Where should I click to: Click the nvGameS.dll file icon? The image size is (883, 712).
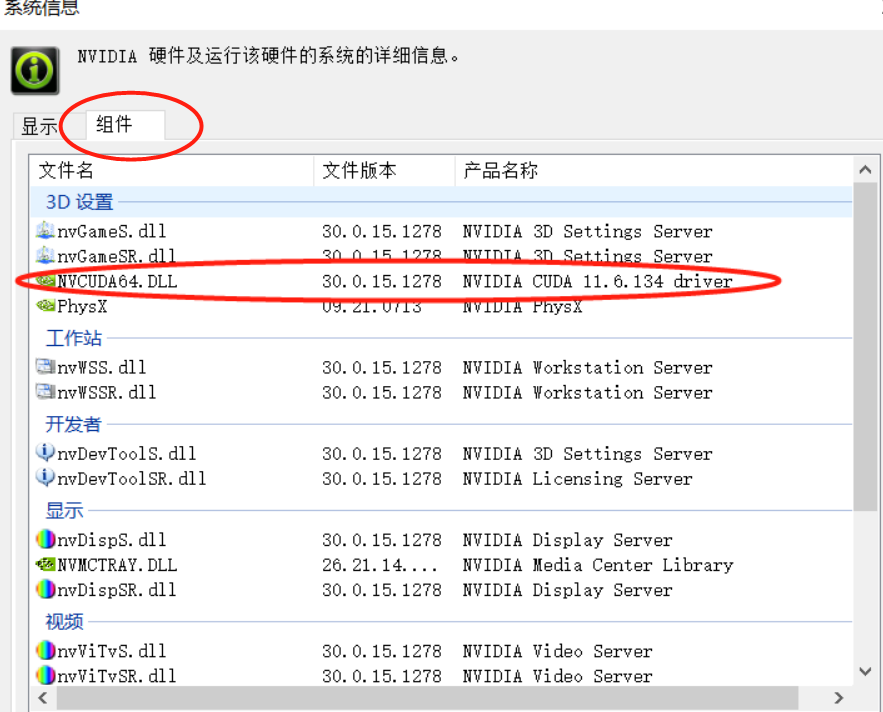45,231
